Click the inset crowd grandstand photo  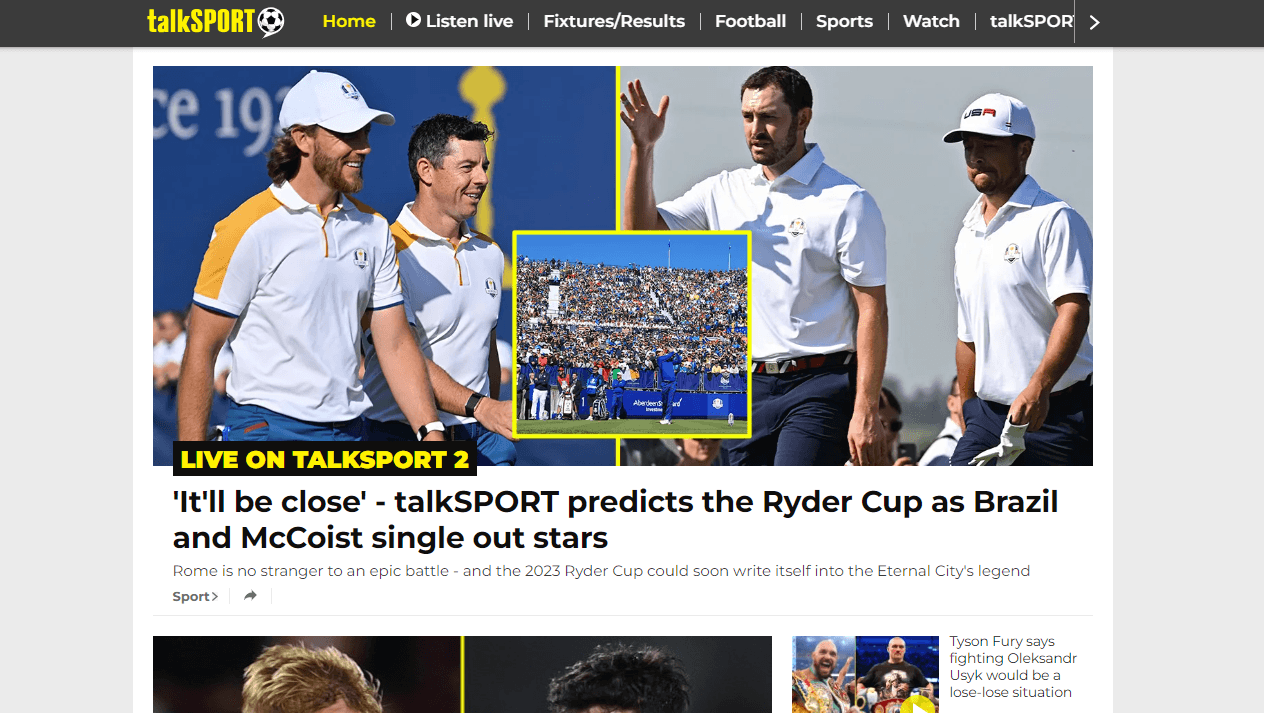pyautogui.click(x=632, y=334)
